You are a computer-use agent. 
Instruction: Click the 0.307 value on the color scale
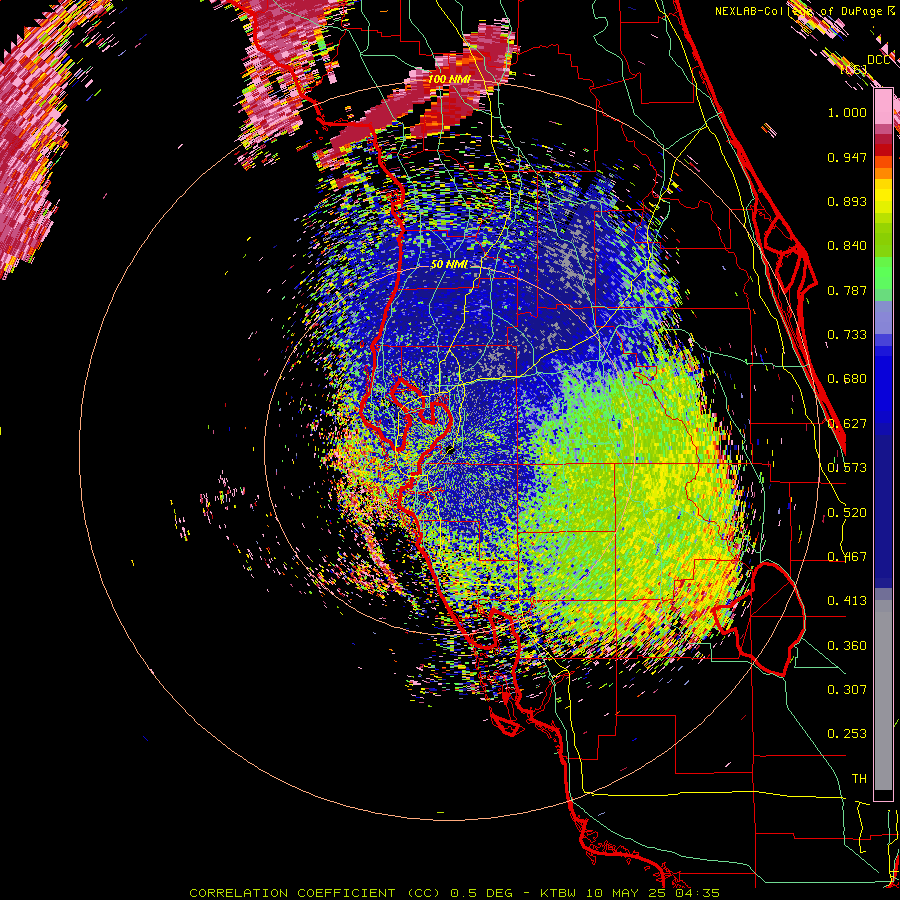(x=847, y=689)
